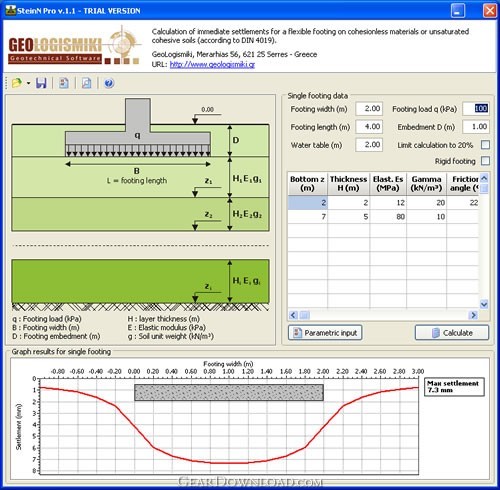Select second row Bottom z cell 7

point(307,217)
